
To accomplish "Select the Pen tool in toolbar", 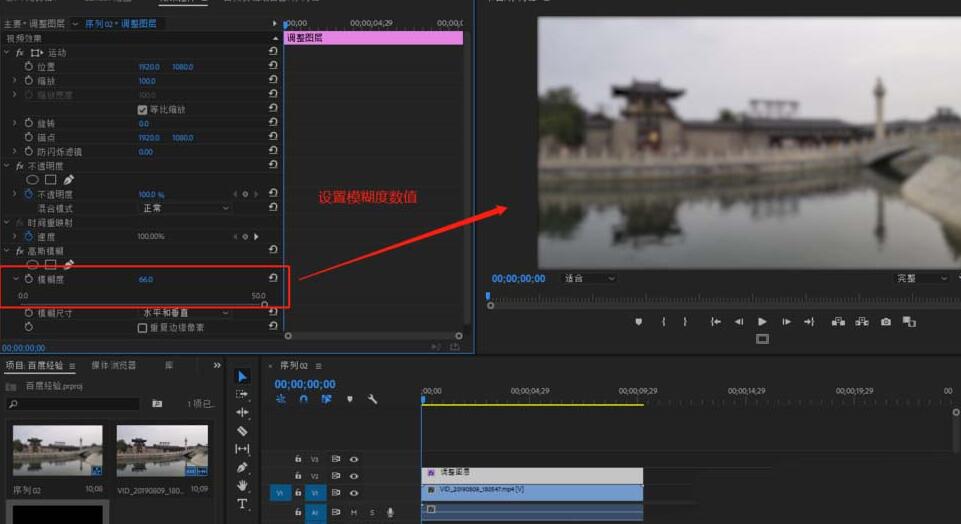I will pos(242,468).
